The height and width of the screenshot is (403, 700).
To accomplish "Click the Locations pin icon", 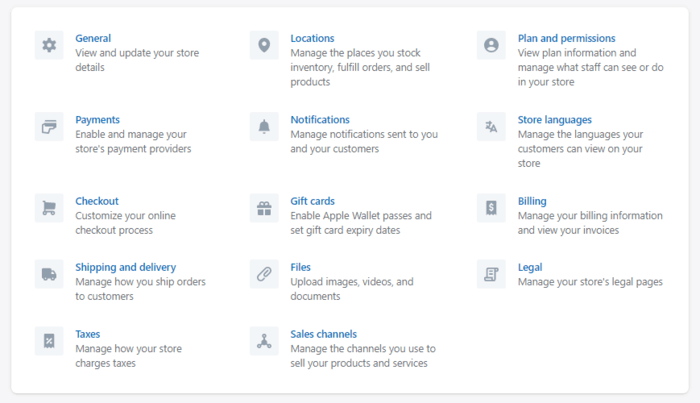I will click(x=264, y=45).
